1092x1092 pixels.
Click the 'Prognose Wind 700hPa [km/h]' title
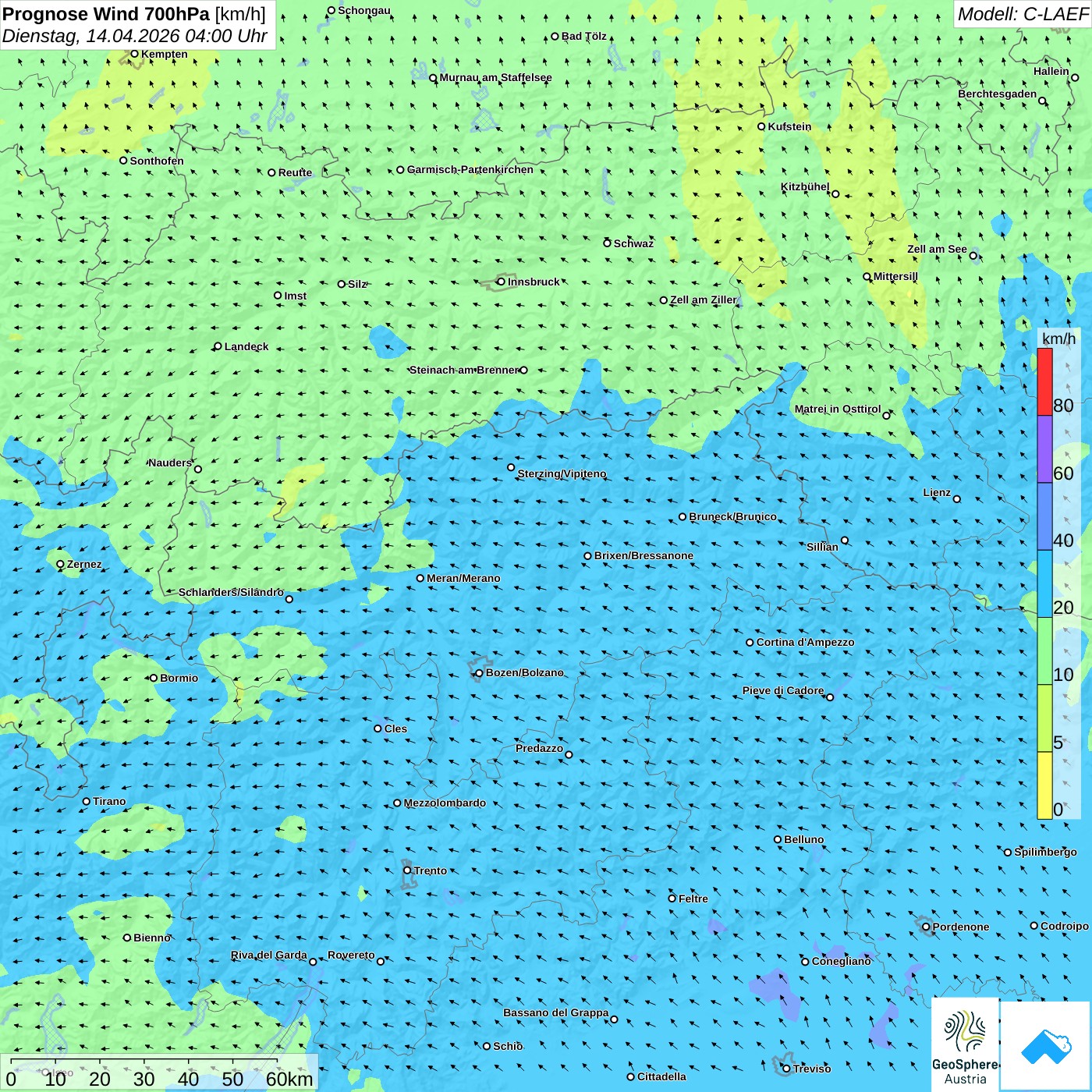click(x=134, y=14)
